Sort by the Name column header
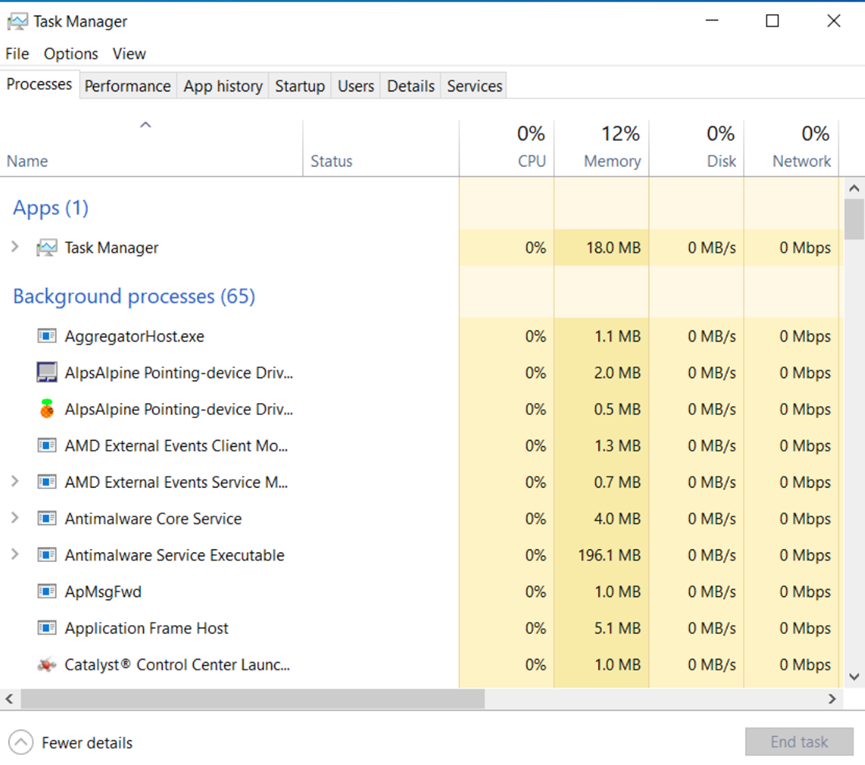 click(151, 149)
